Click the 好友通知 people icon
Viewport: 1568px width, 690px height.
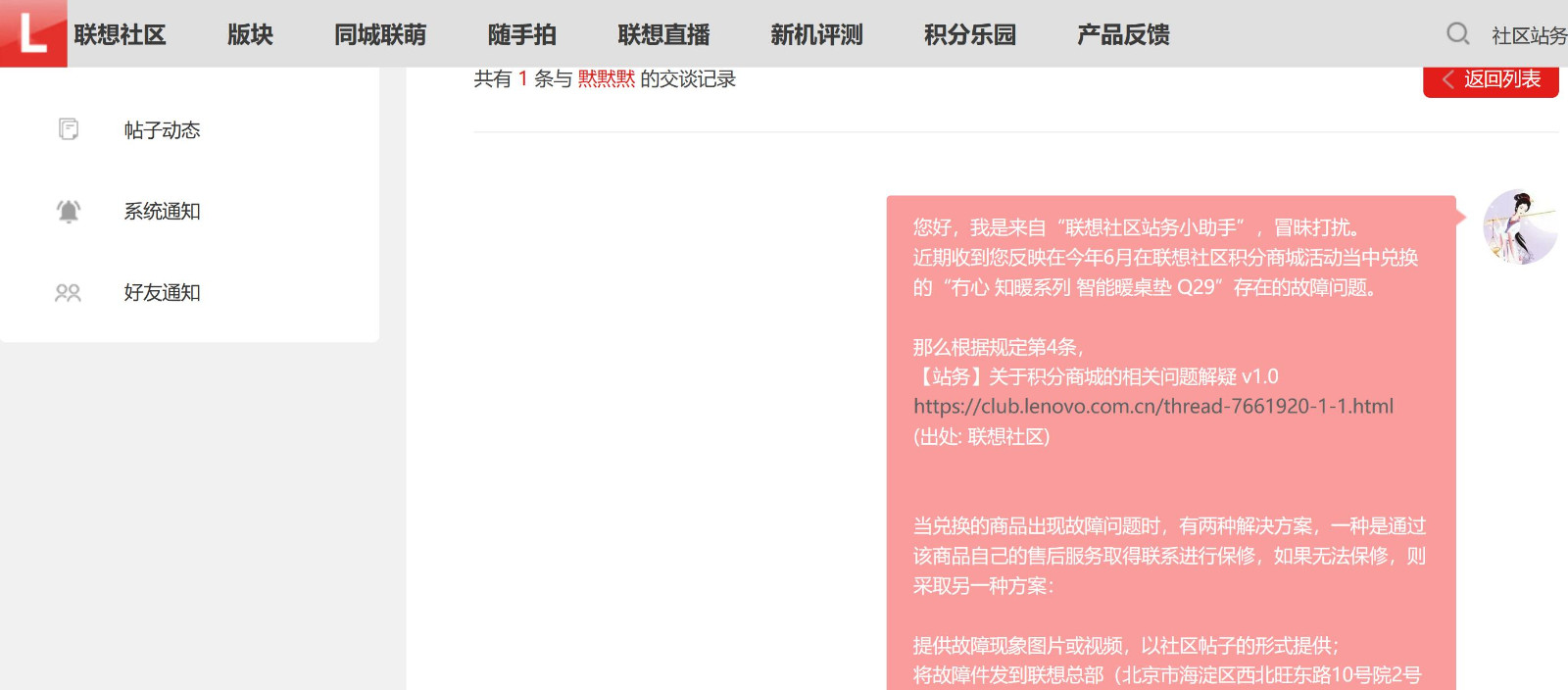tap(69, 292)
